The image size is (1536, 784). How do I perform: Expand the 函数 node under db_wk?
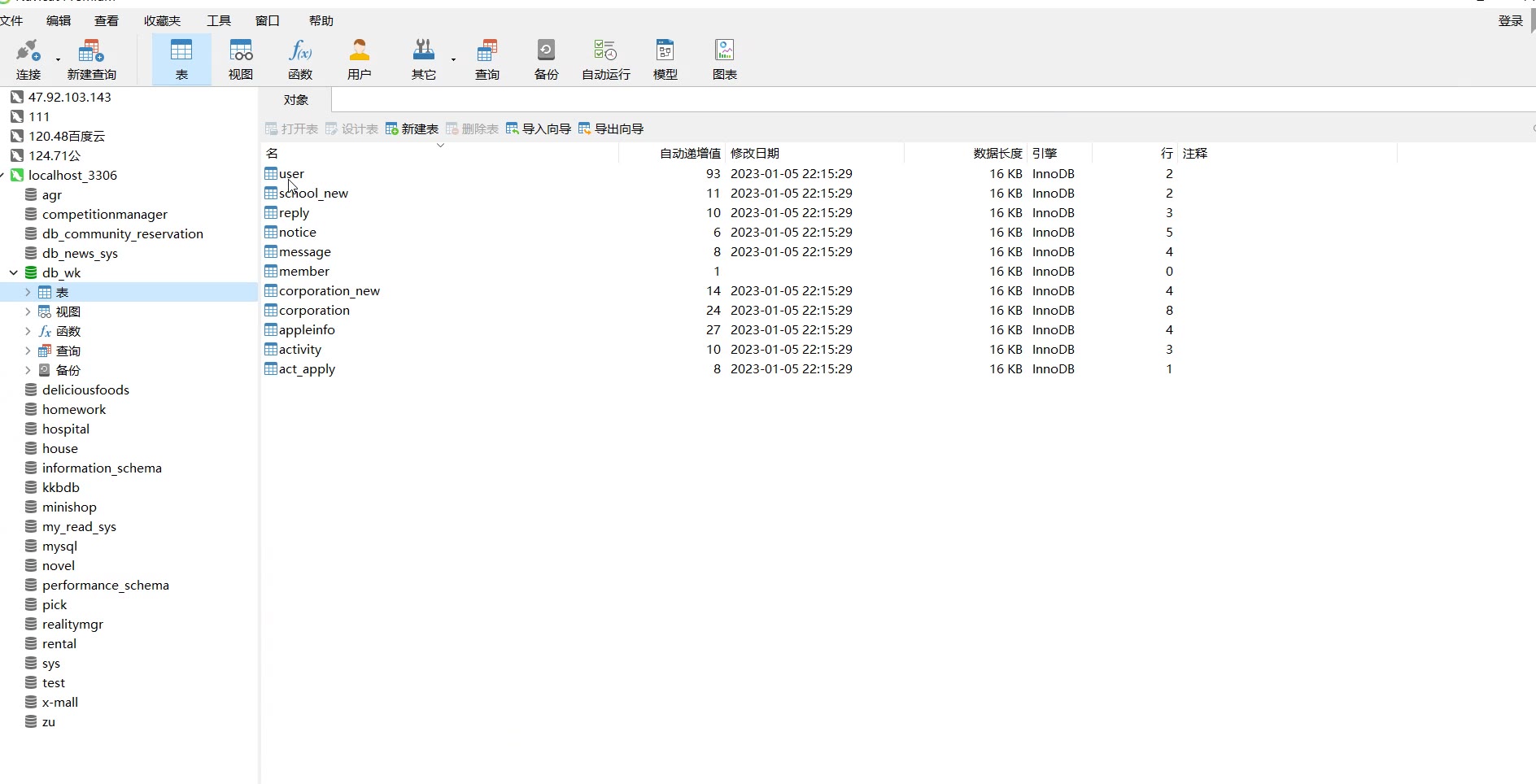click(x=28, y=331)
